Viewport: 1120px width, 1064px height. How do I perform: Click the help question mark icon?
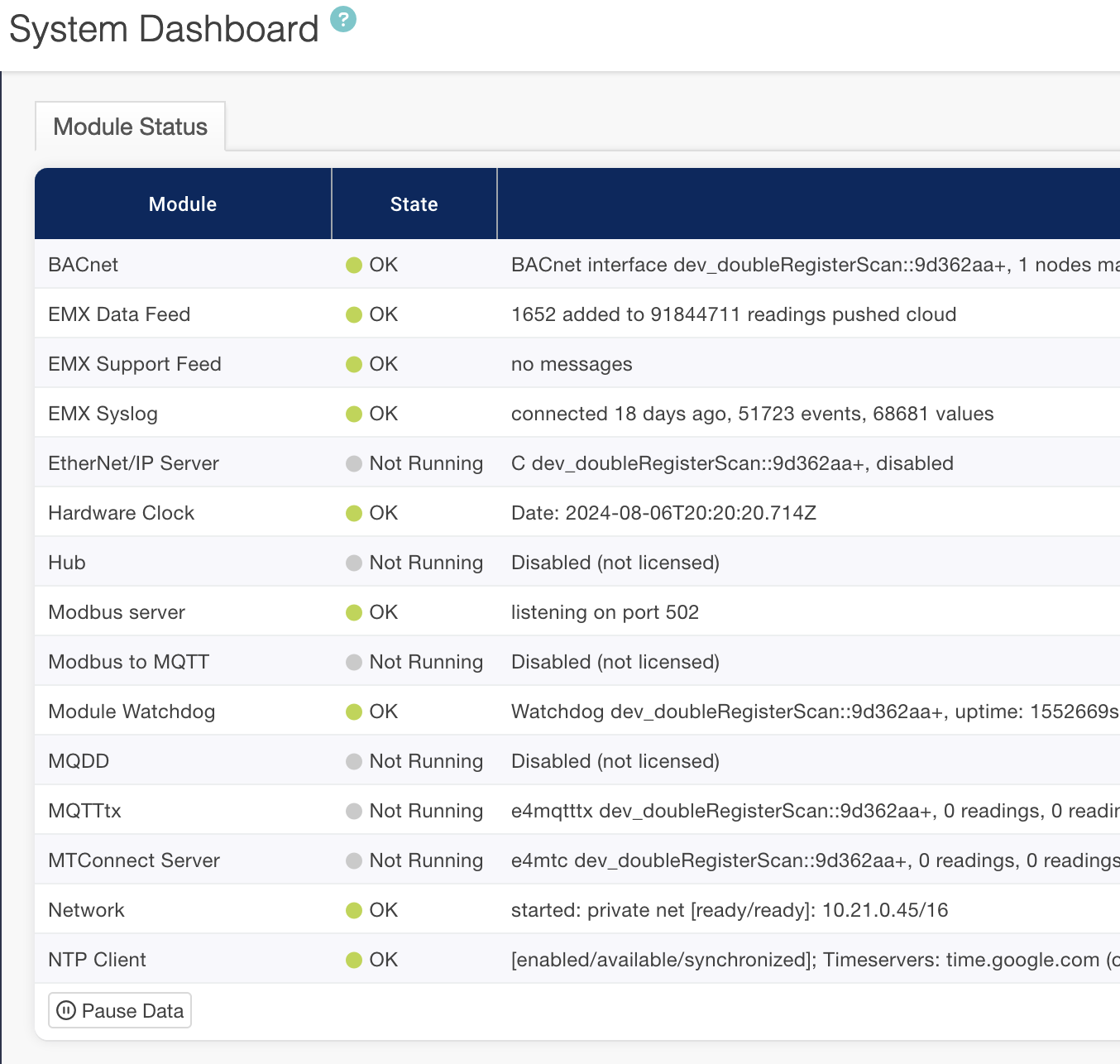343,19
